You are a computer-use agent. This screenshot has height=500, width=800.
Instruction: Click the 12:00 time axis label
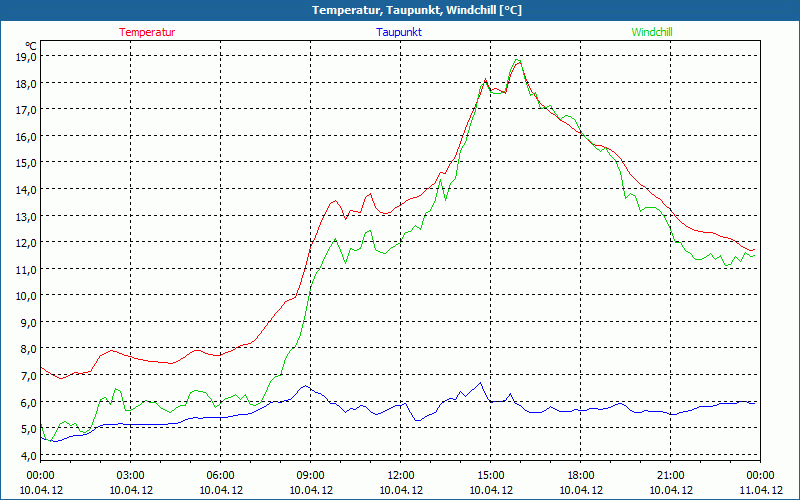[401, 476]
